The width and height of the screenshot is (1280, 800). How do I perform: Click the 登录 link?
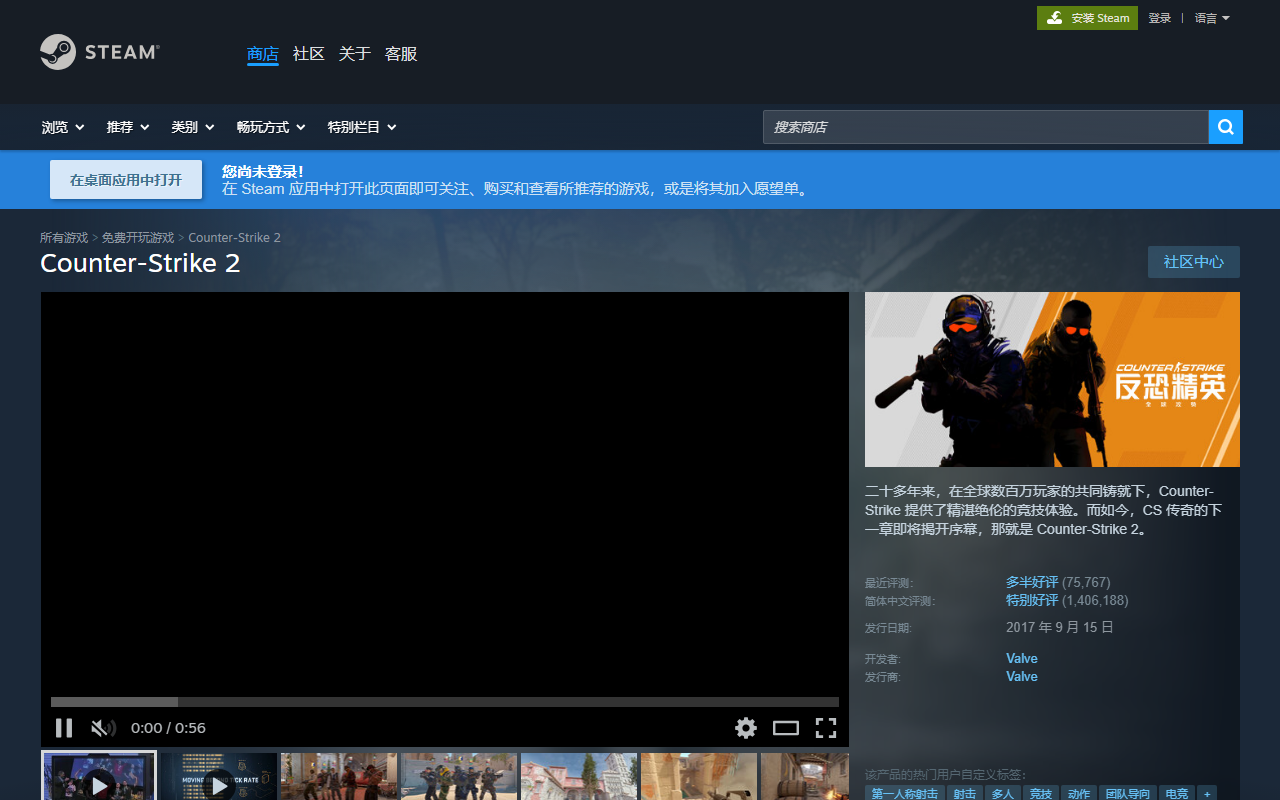[x=1160, y=18]
